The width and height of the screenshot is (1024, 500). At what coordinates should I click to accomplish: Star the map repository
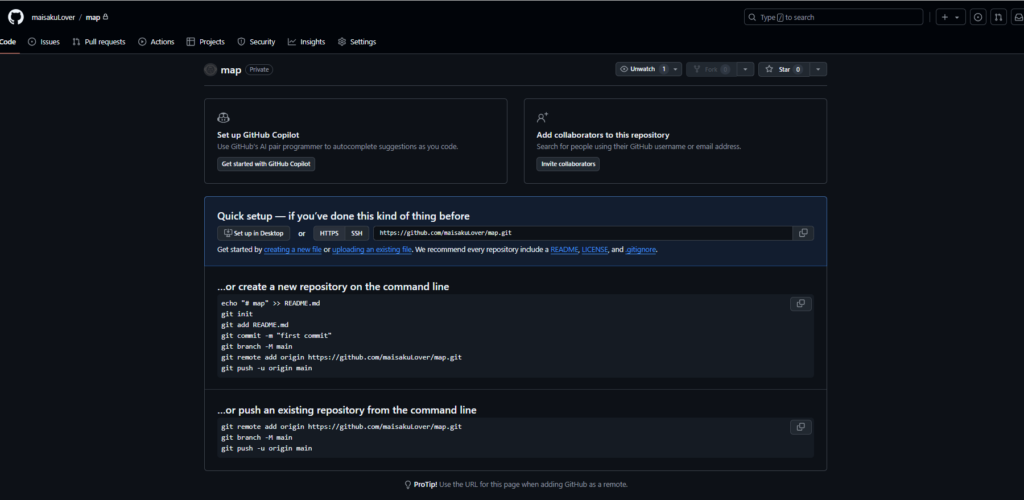784,69
